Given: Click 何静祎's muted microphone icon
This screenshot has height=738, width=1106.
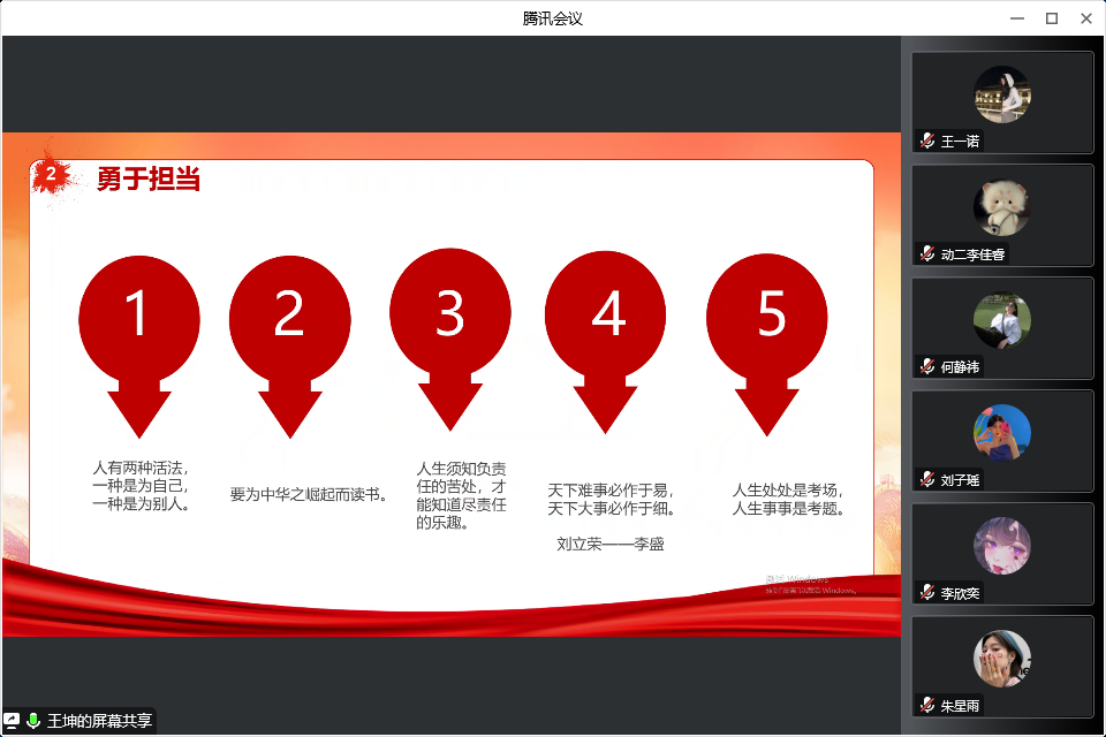Looking at the screenshot, I should [x=928, y=367].
